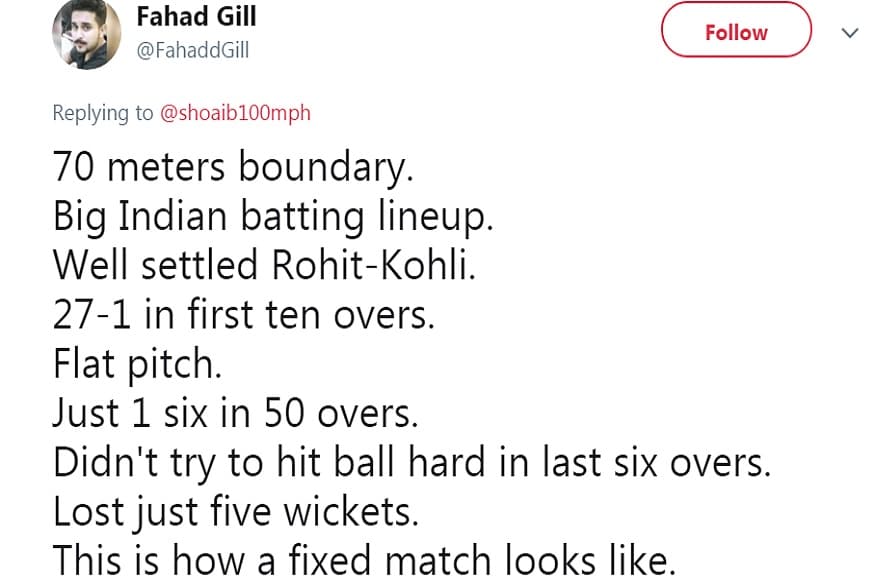Click the word 'Indian' in the tweet
875x583 pixels.
[x=172, y=215]
